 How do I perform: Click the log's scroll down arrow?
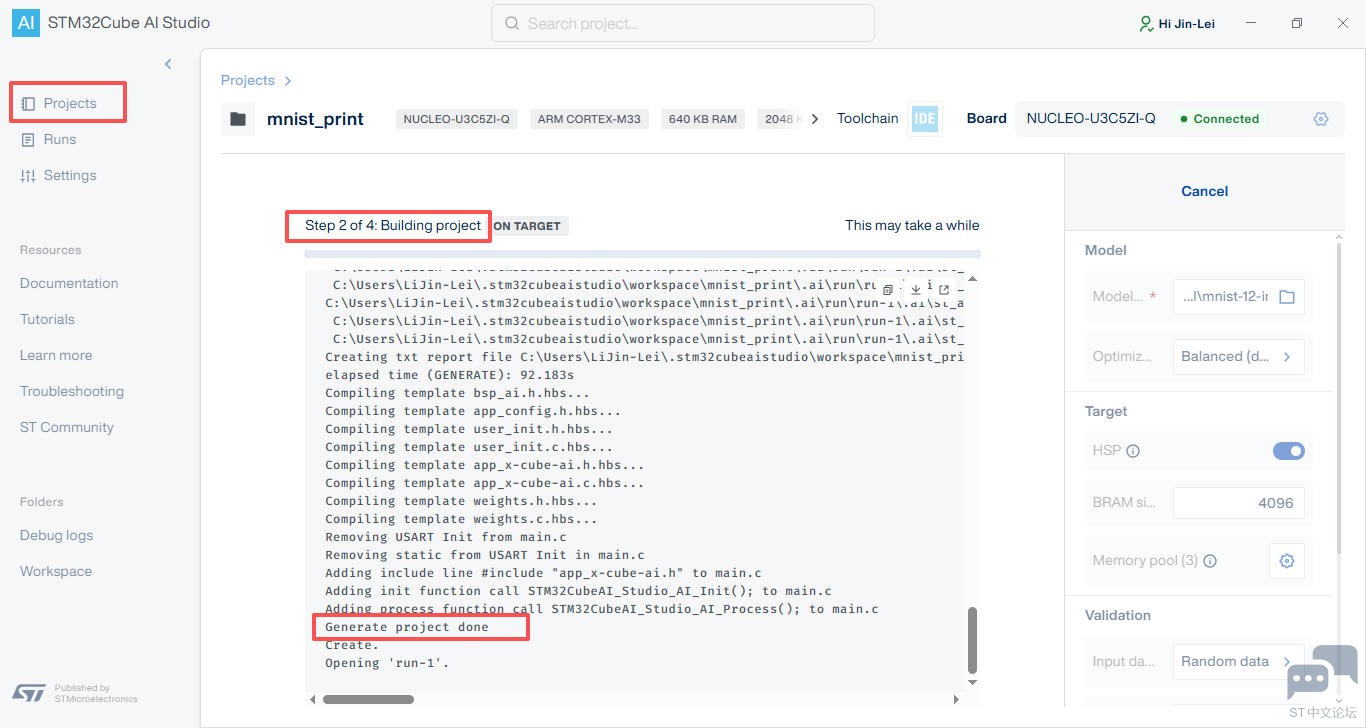pos(972,682)
